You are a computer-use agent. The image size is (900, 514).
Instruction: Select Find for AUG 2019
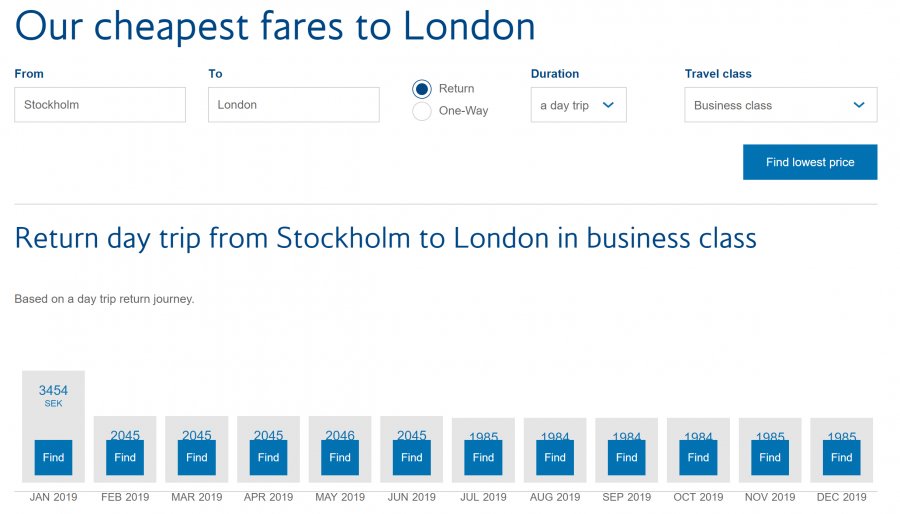[555, 457]
